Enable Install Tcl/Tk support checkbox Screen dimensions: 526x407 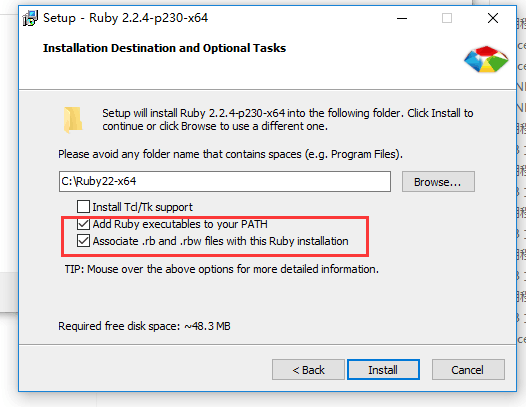coord(83,207)
